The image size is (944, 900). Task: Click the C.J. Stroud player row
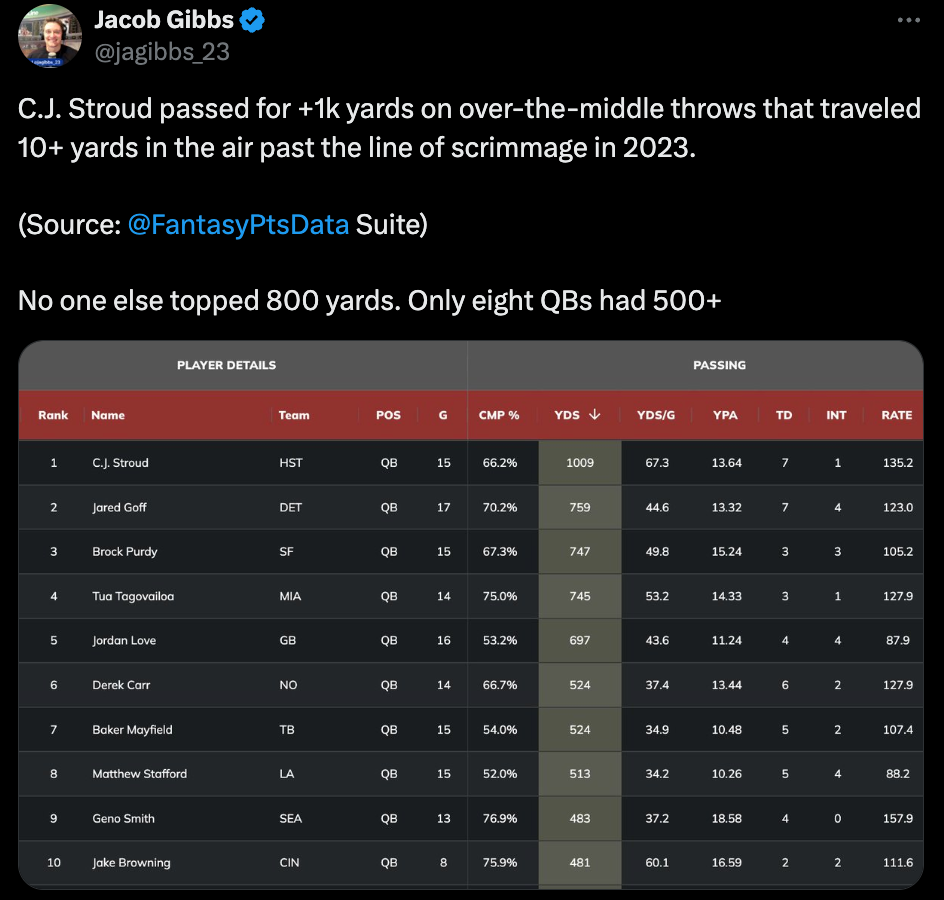click(x=471, y=462)
